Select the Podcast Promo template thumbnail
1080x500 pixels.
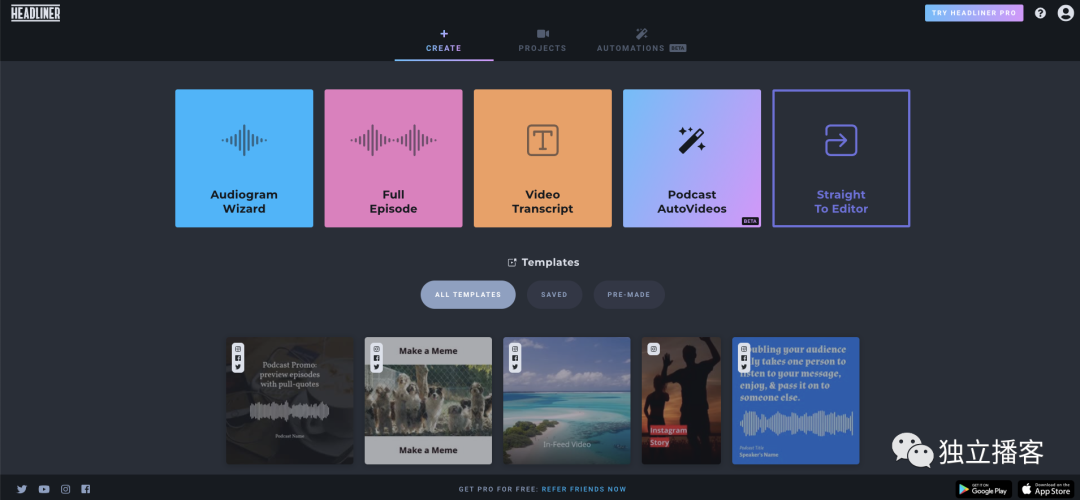pyautogui.click(x=289, y=400)
